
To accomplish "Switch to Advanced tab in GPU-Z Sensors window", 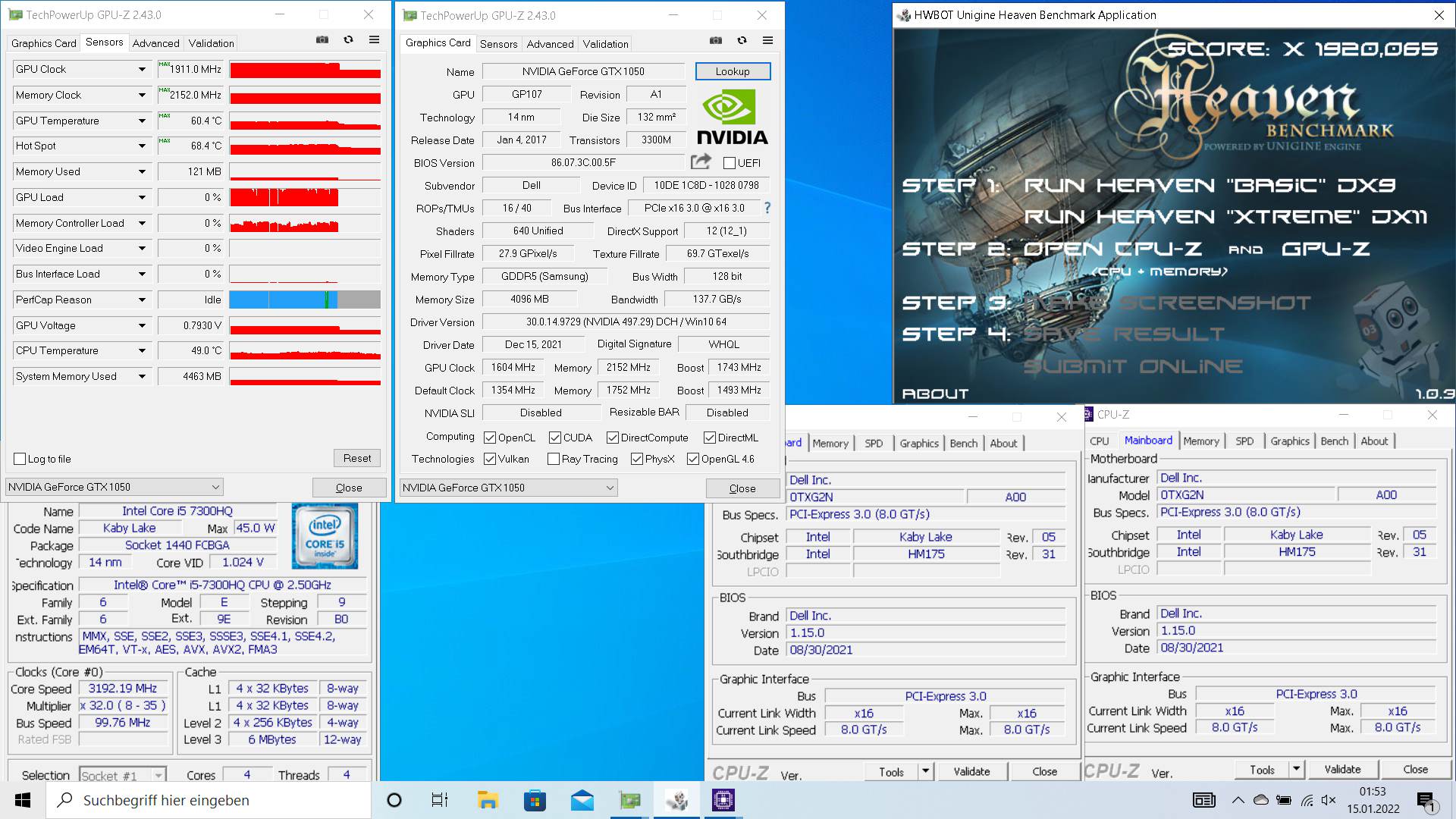I will [x=156, y=43].
